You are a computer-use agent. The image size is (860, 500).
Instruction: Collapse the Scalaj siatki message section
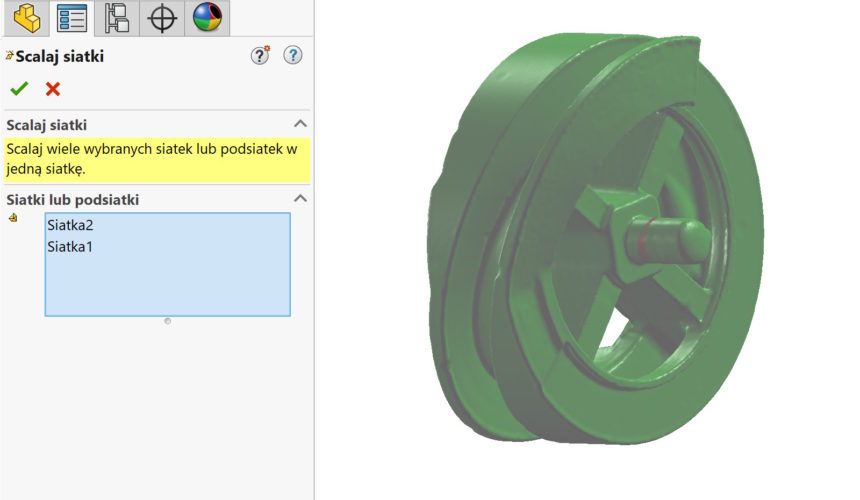coord(299,124)
